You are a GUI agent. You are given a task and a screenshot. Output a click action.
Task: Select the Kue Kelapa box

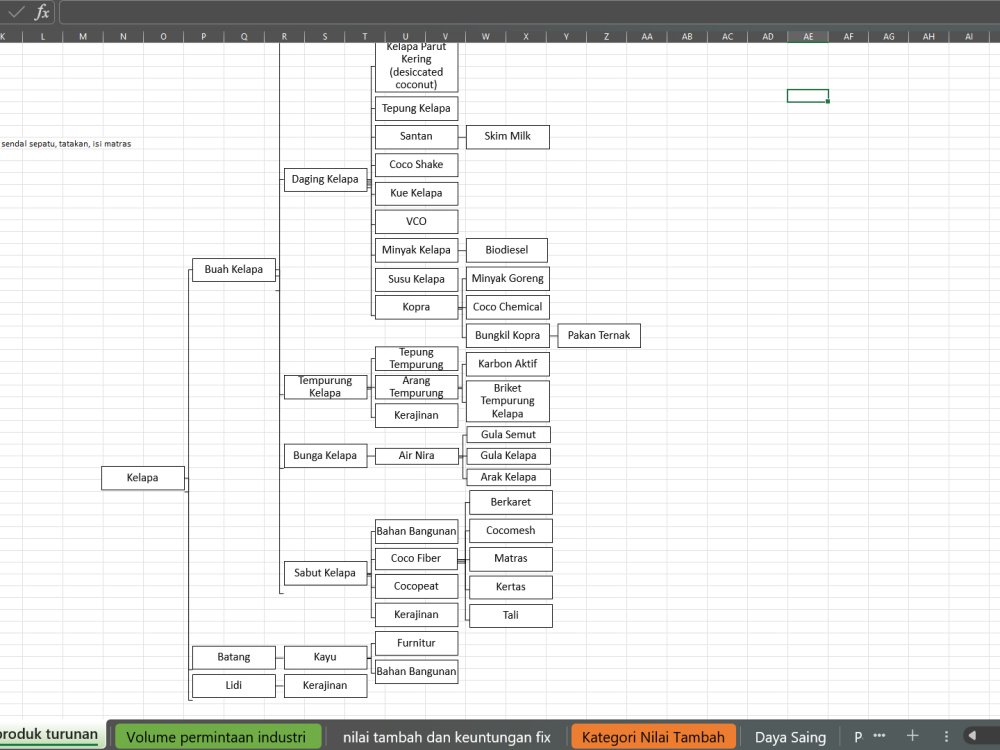point(416,193)
